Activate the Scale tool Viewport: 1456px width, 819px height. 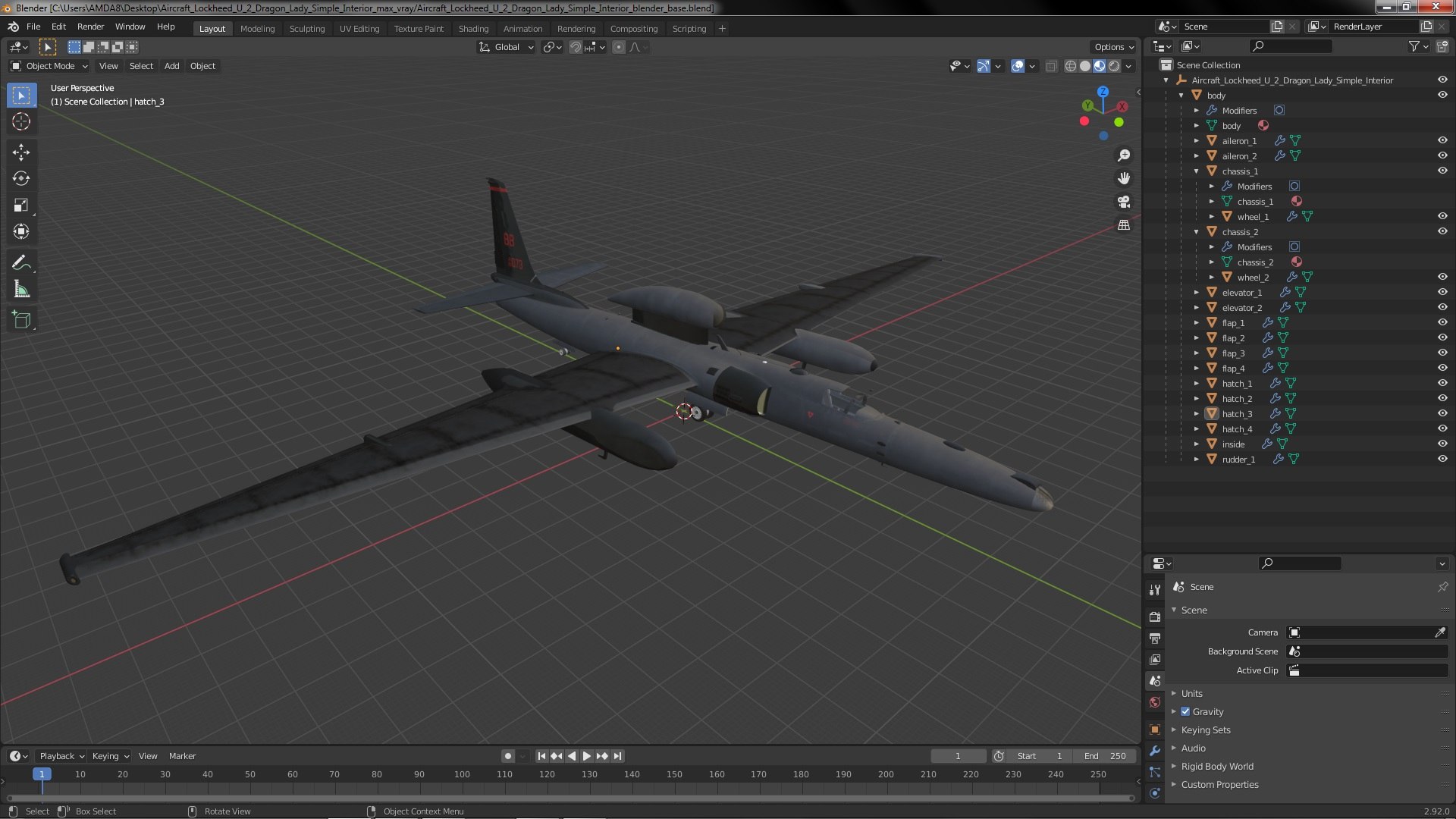pos(21,206)
